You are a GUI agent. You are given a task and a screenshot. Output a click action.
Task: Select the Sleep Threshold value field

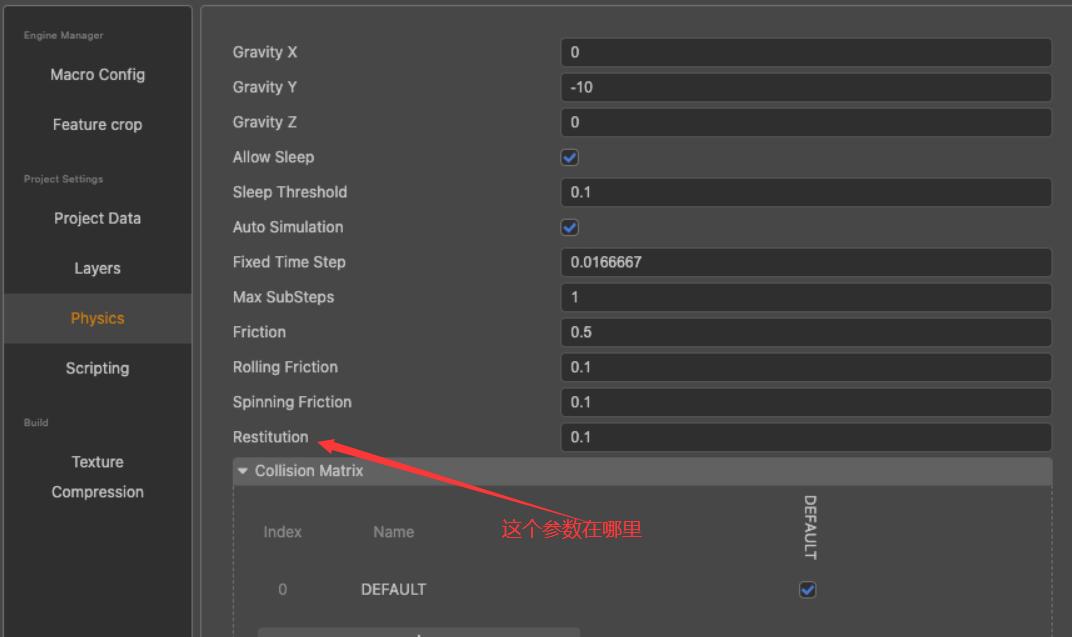[x=806, y=192]
